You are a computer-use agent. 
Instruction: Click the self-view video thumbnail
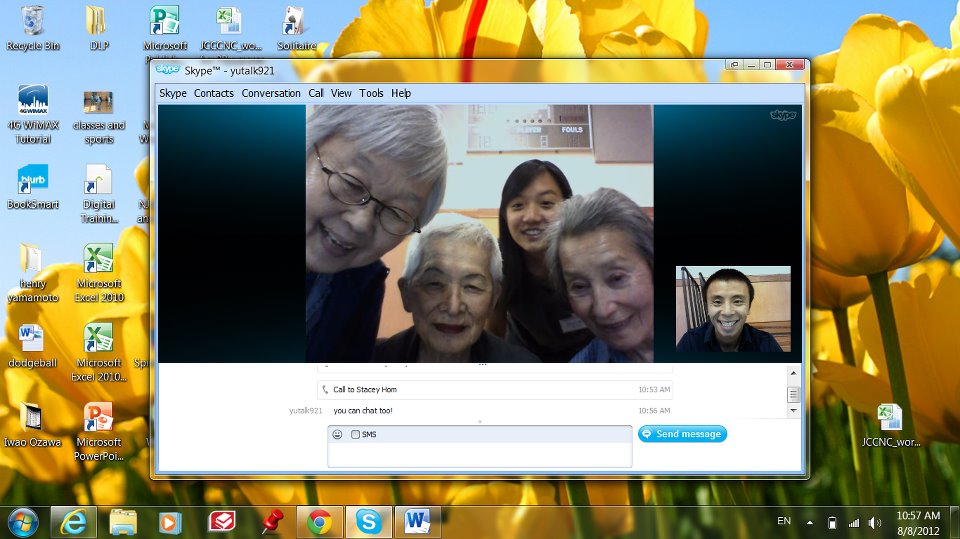[733, 308]
